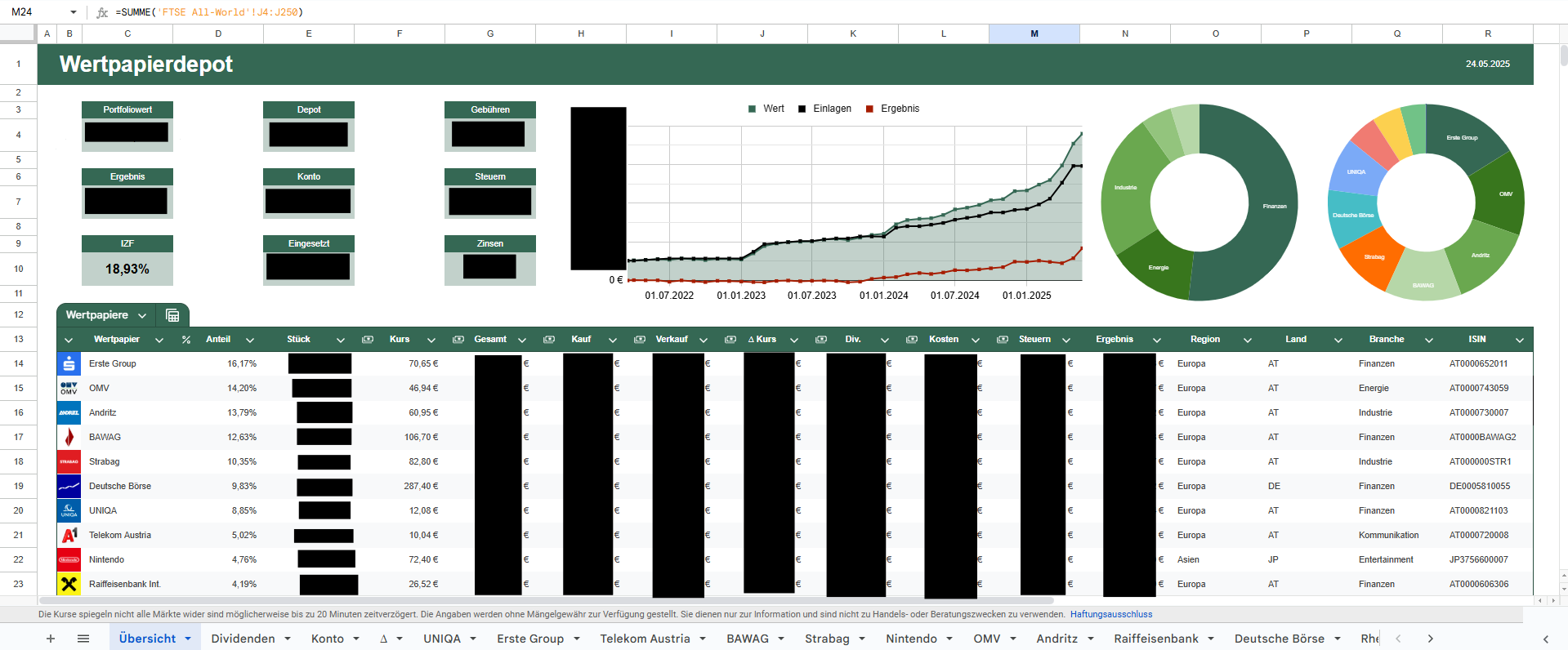1568x650 pixels.
Task: Toggle the Wert series in chart legend
Action: [x=766, y=109]
